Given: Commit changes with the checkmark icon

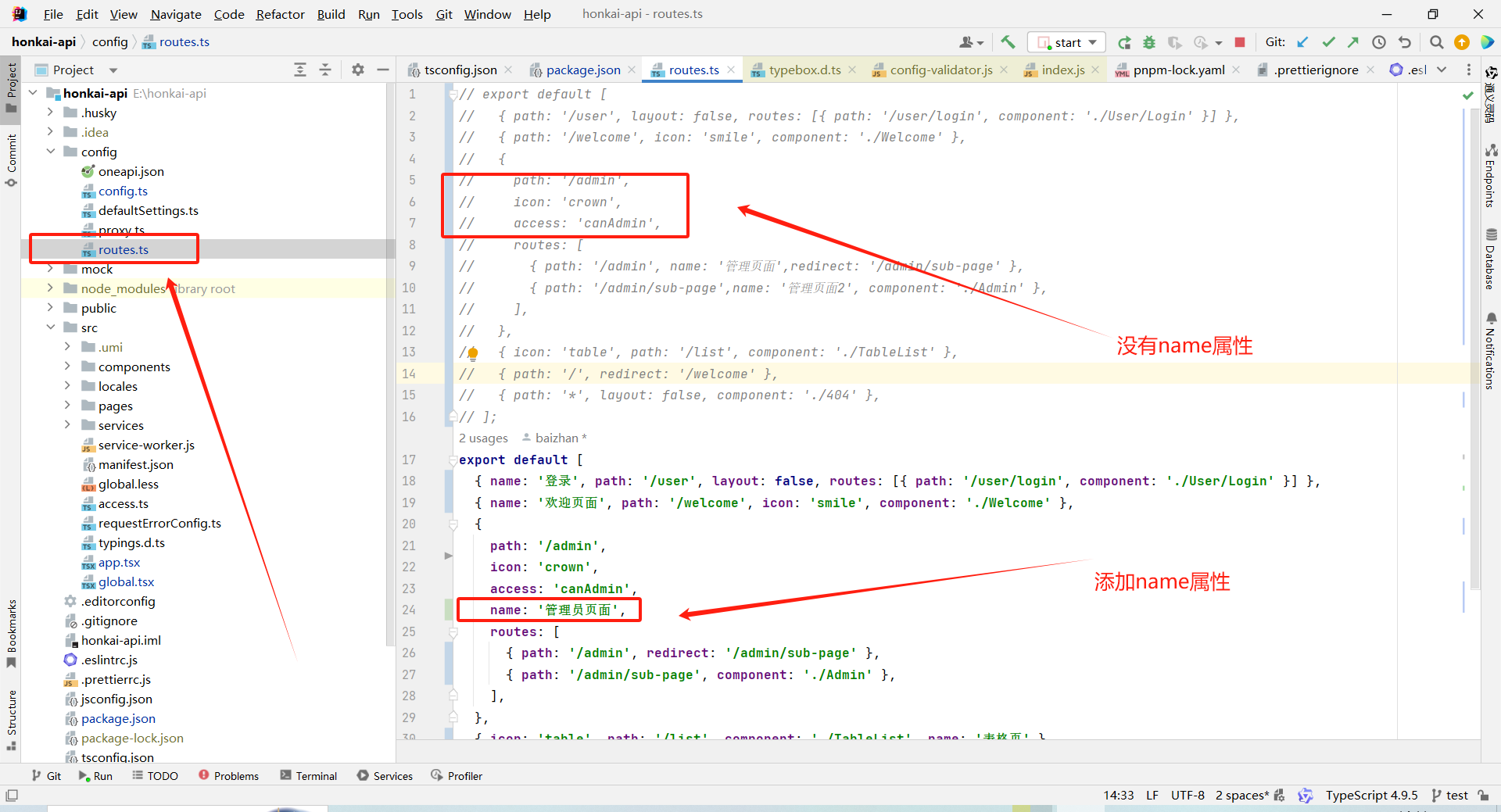Looking at the screenshot, I should [1328, 42].
